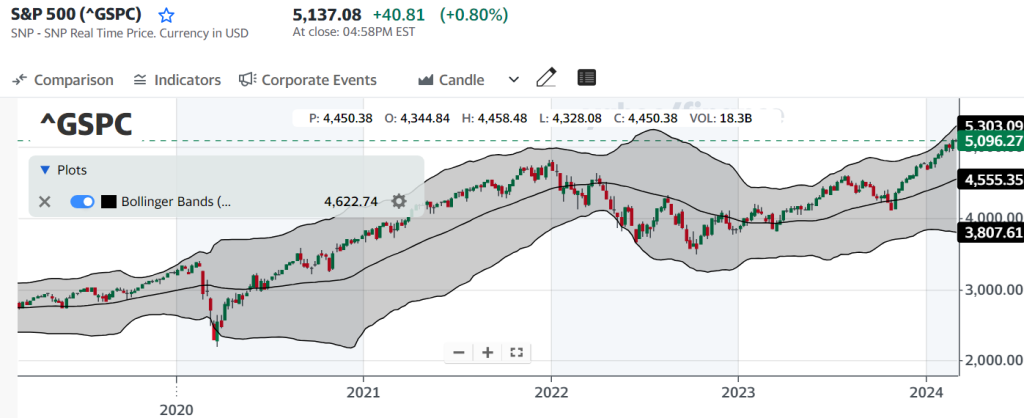Click the 2022 timeline label

(x=551, y=393)
